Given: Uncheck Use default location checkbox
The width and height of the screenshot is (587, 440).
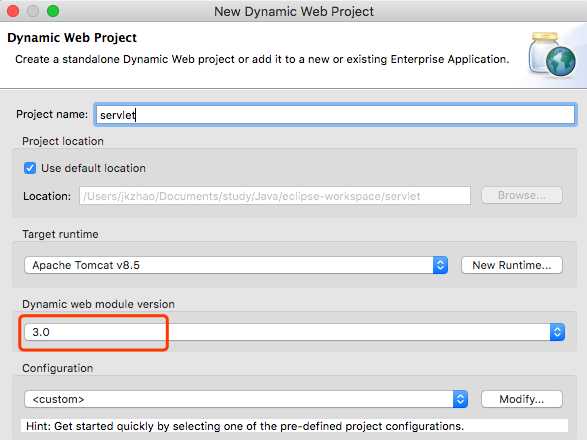Looking at the screenshot, I should (x=30, y=168).
